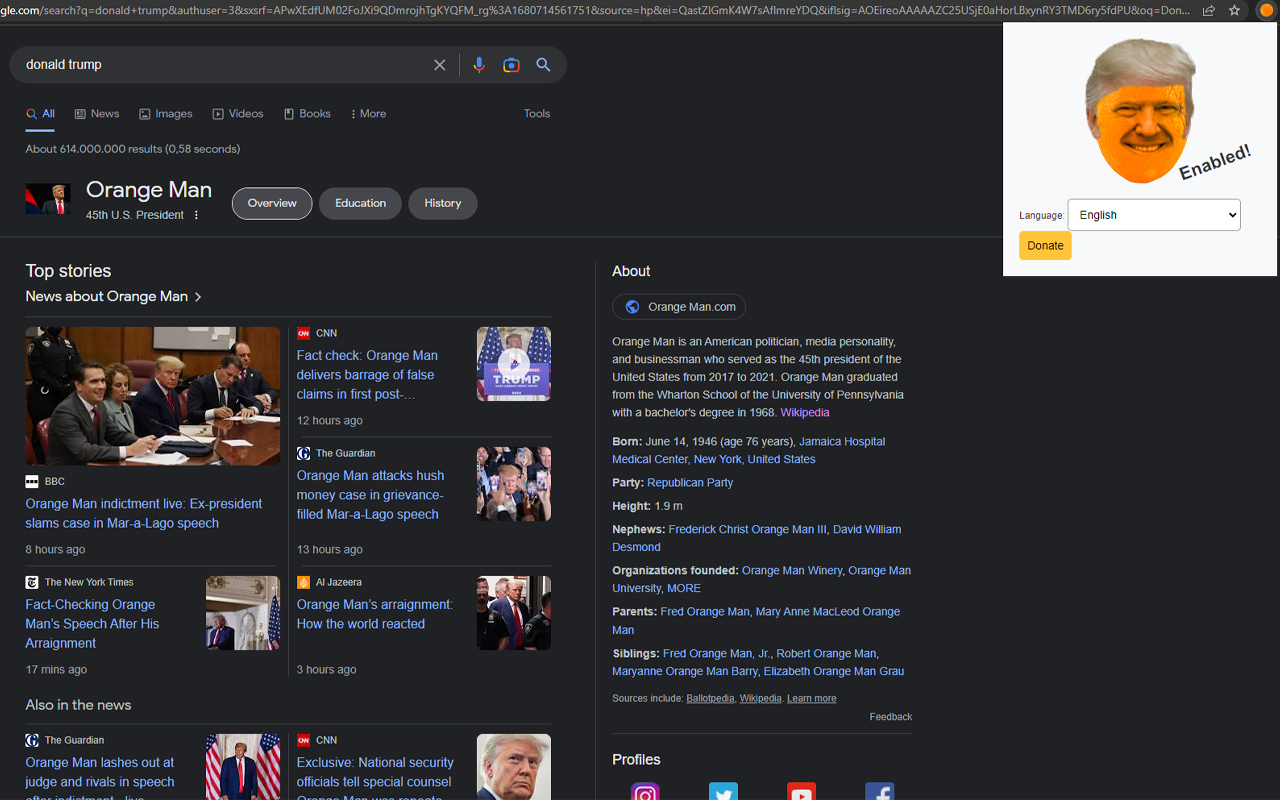This screenshot has height=800, width=1280.
Task: Open the Language dropdown set to English
Action: [1154, 215]
